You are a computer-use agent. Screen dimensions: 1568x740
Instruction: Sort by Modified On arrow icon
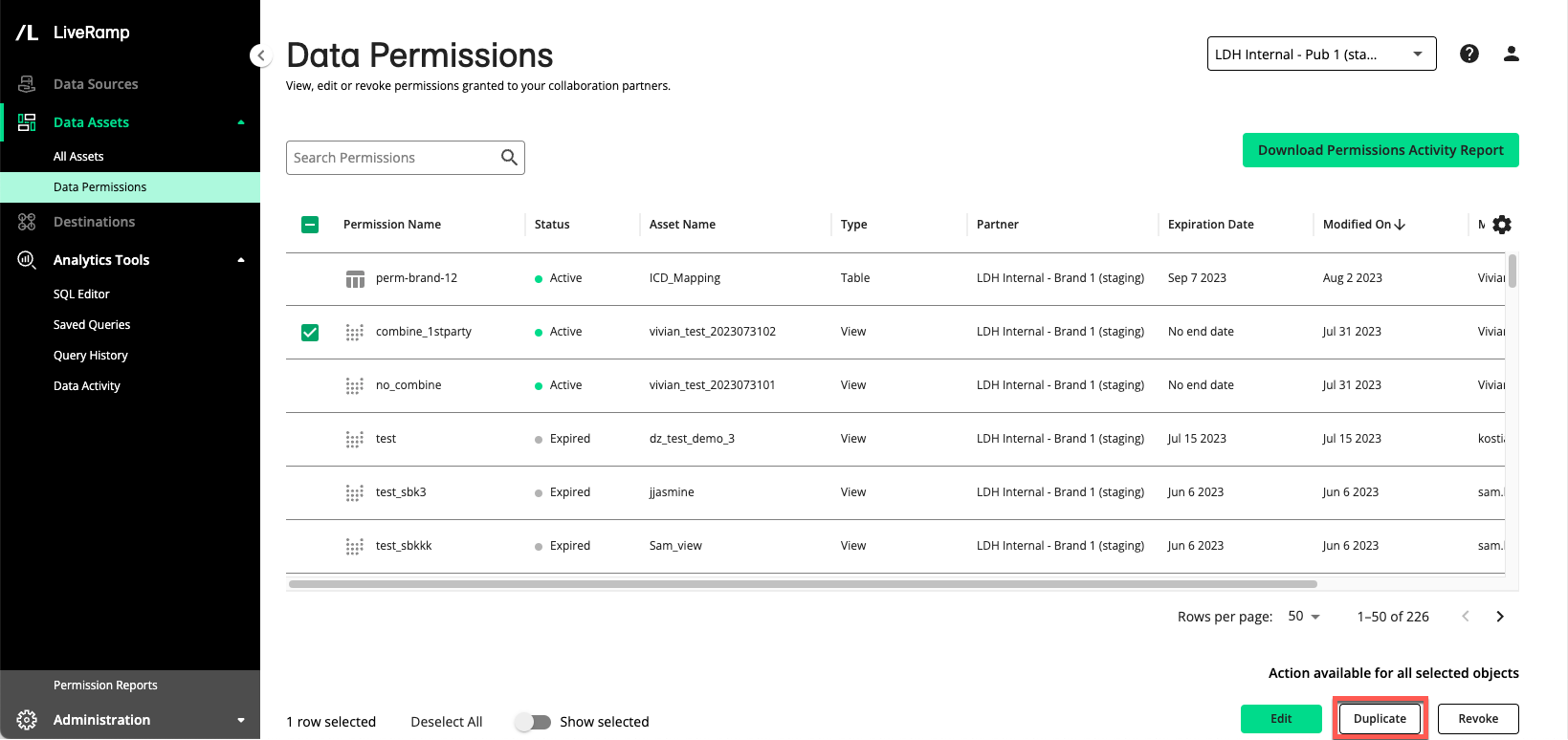tap(1400, 225)
